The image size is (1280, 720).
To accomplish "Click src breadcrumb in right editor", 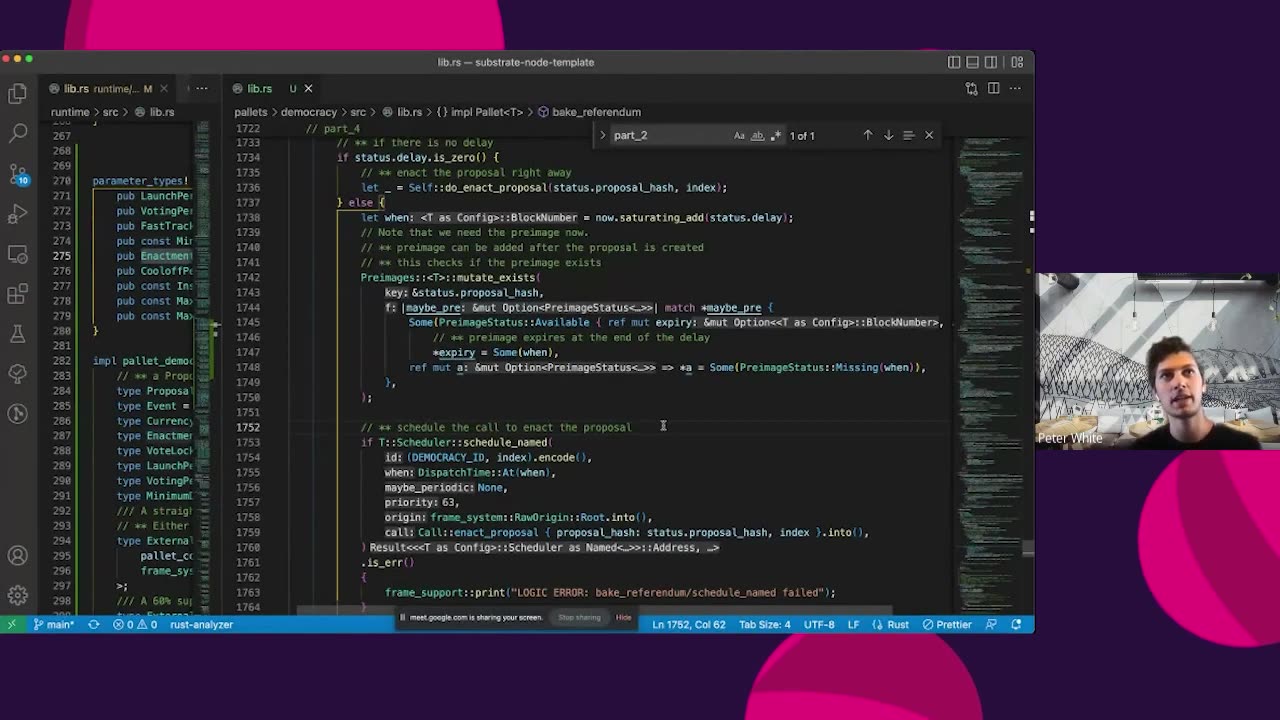I will 358,112.
